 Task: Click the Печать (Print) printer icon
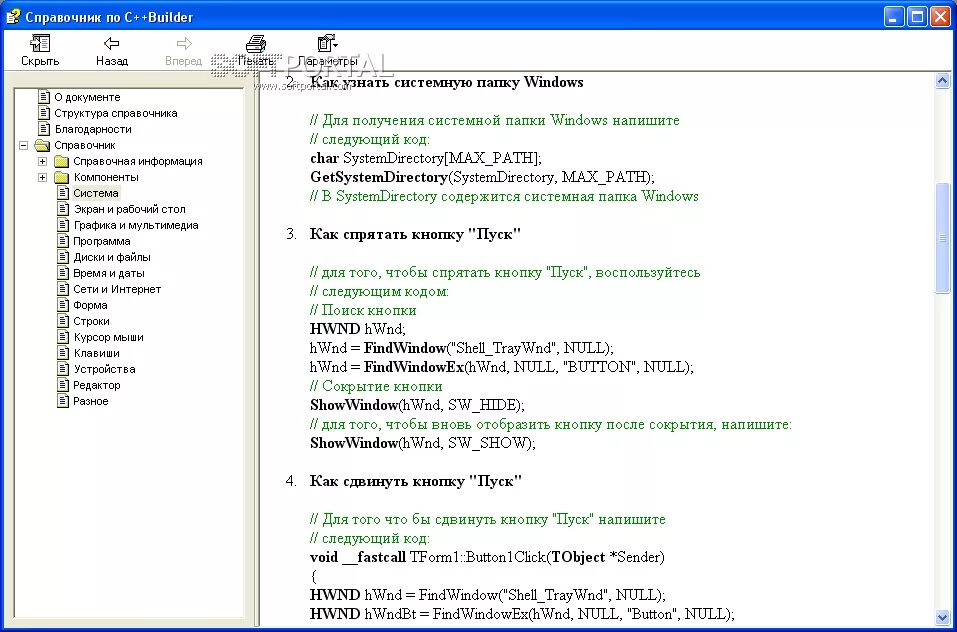tap(256, 43)
